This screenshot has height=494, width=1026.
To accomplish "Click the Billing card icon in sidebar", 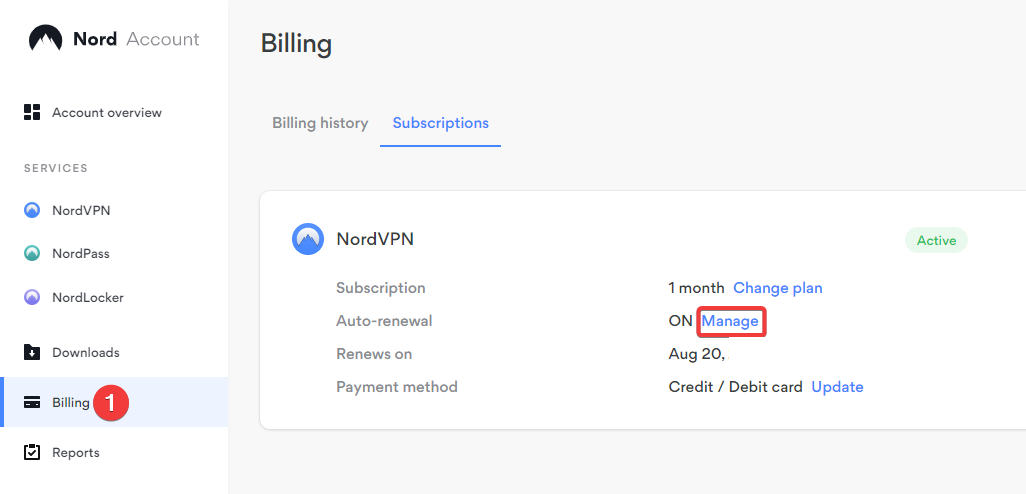I will [x=32, y=402].
